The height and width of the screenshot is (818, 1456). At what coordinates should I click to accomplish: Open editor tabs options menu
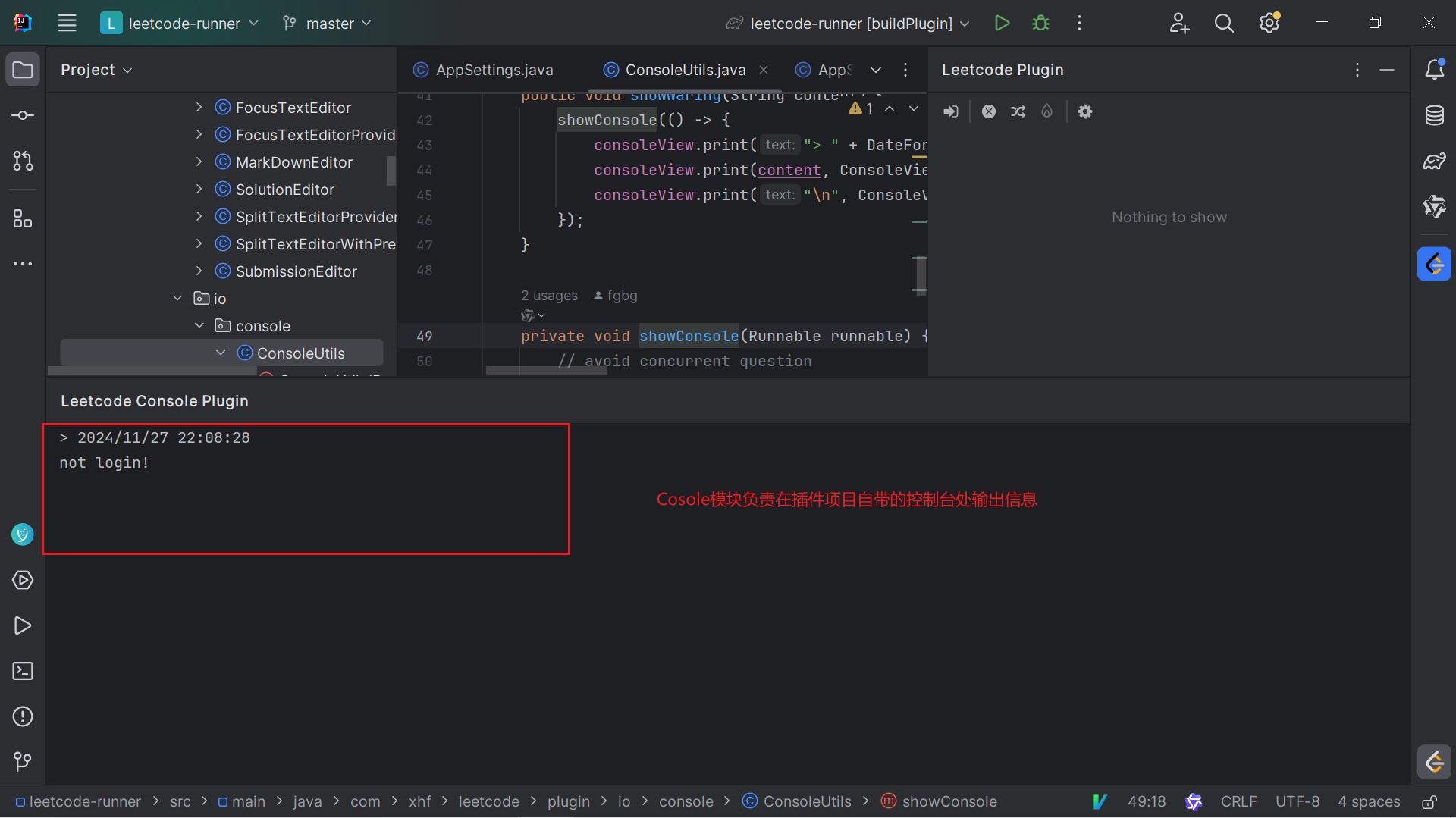pyautogui.click(x=905, y=70)
